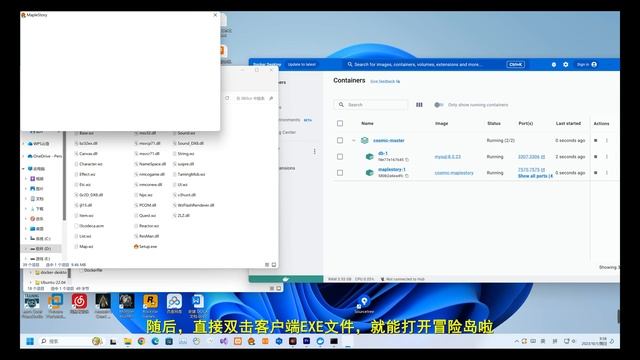Click the Explorer navigation pane scrollbar

64,176
